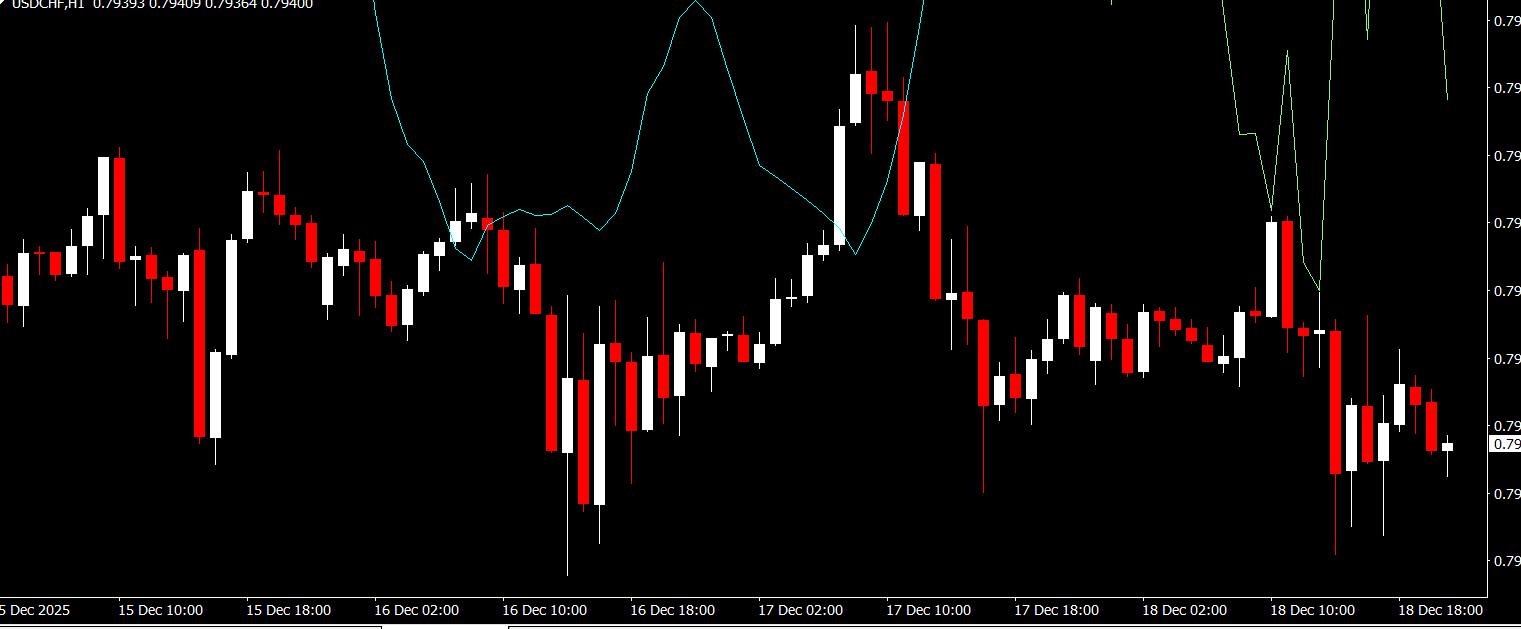Select the cyan indicator line peak
This screenshot has height=629, width=1521.
pos(695,3)
